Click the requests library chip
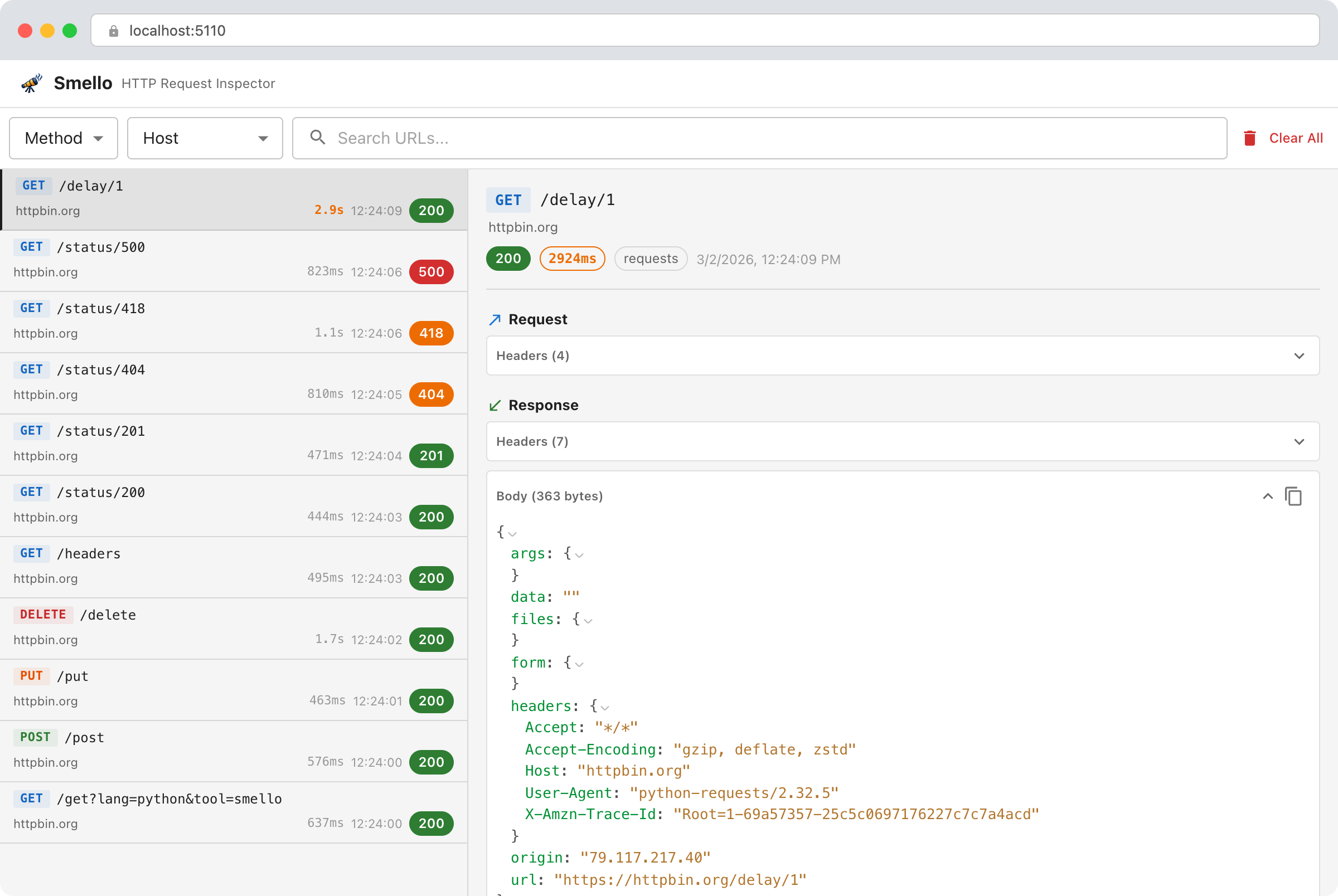Viewport: 1338px width, 896px height. 651,259
